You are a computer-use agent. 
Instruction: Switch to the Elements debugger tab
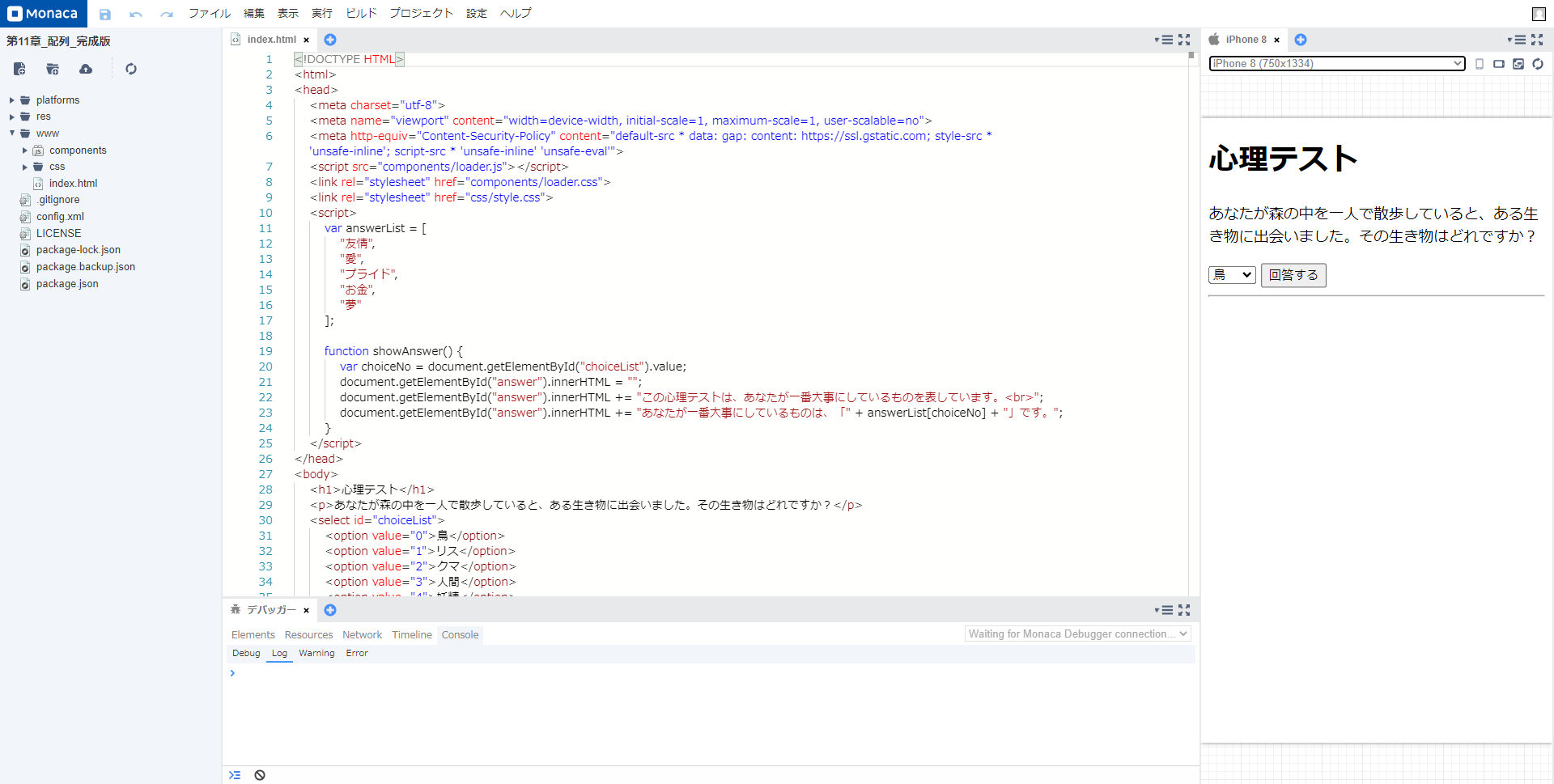(253, 635)
